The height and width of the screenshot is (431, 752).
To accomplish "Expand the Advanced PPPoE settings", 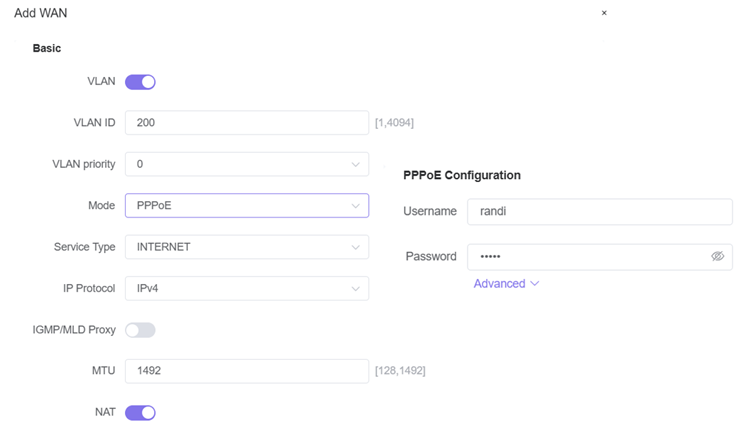I will [x=506, y=284].
